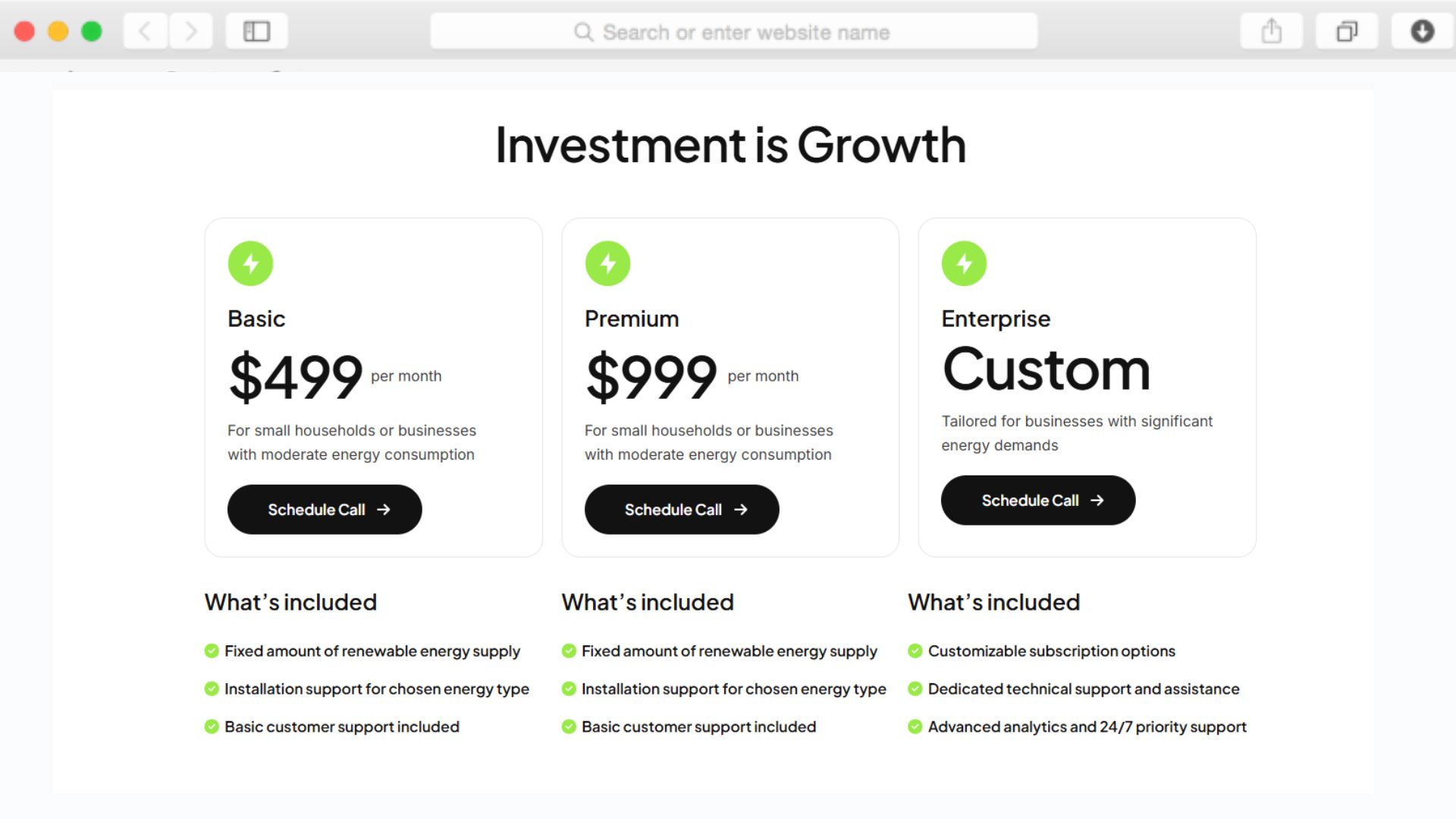
Task: Click the Basic plan's green check beside 'Basic customer support included'
Action: (212, 726)
